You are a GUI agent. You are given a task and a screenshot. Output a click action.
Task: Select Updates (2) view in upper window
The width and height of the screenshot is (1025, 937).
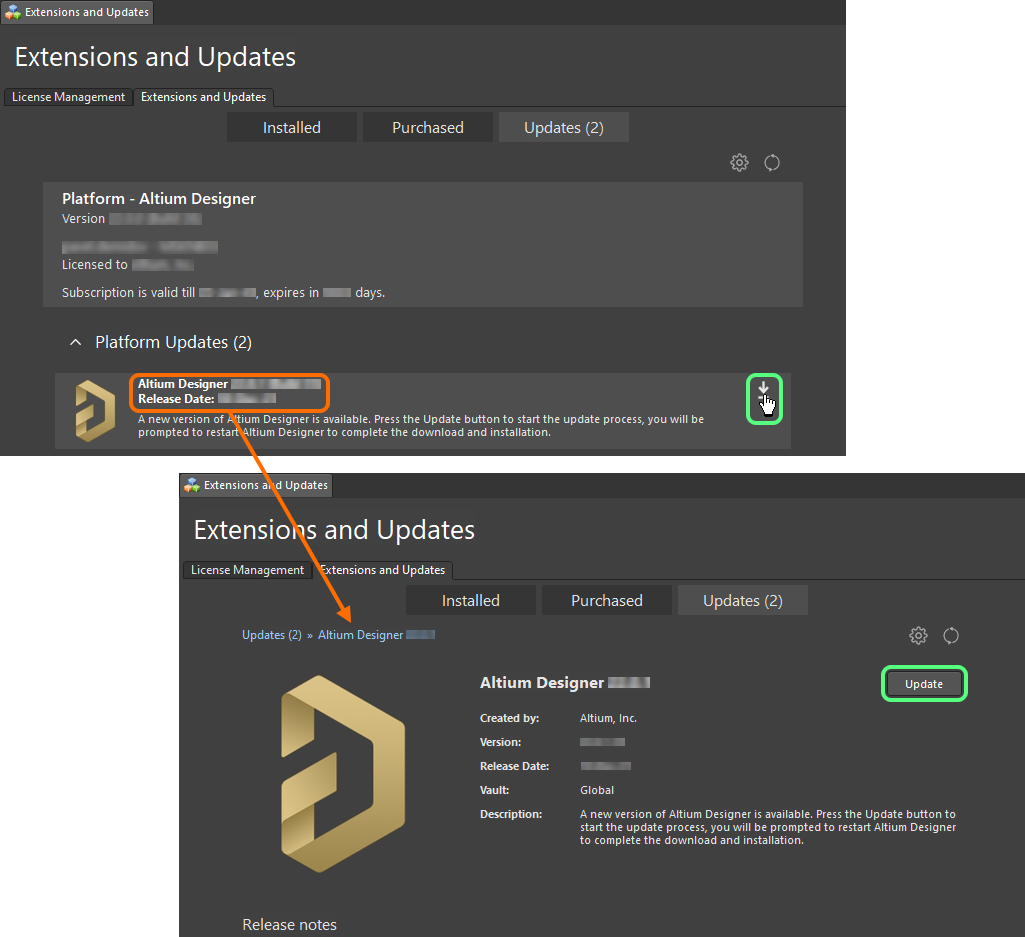(563, 128)
